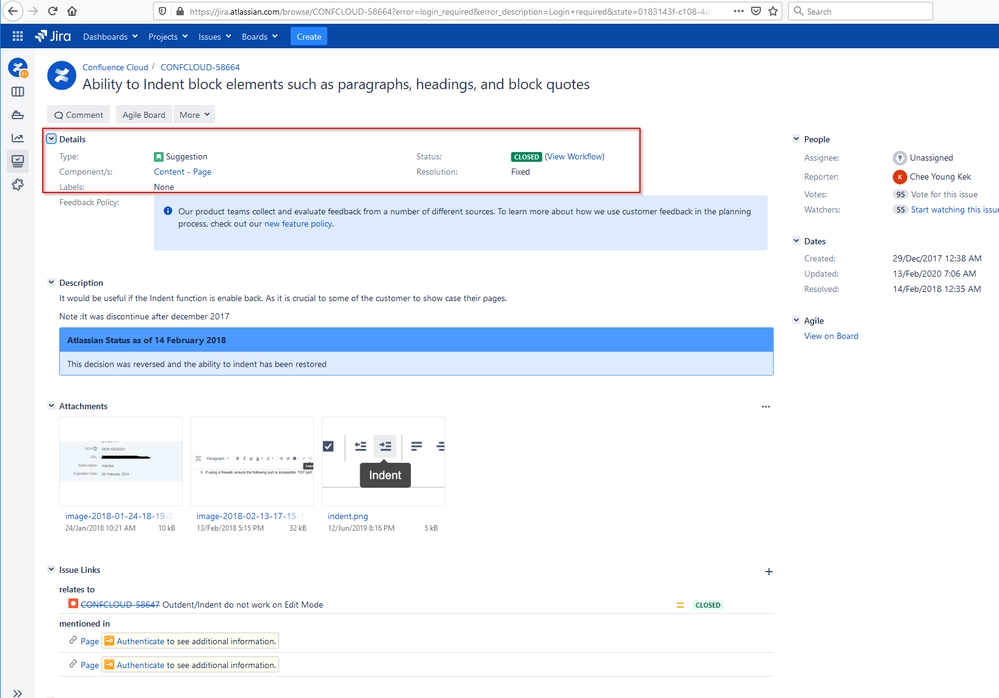Click Vote for this issue

coord(944,195)
